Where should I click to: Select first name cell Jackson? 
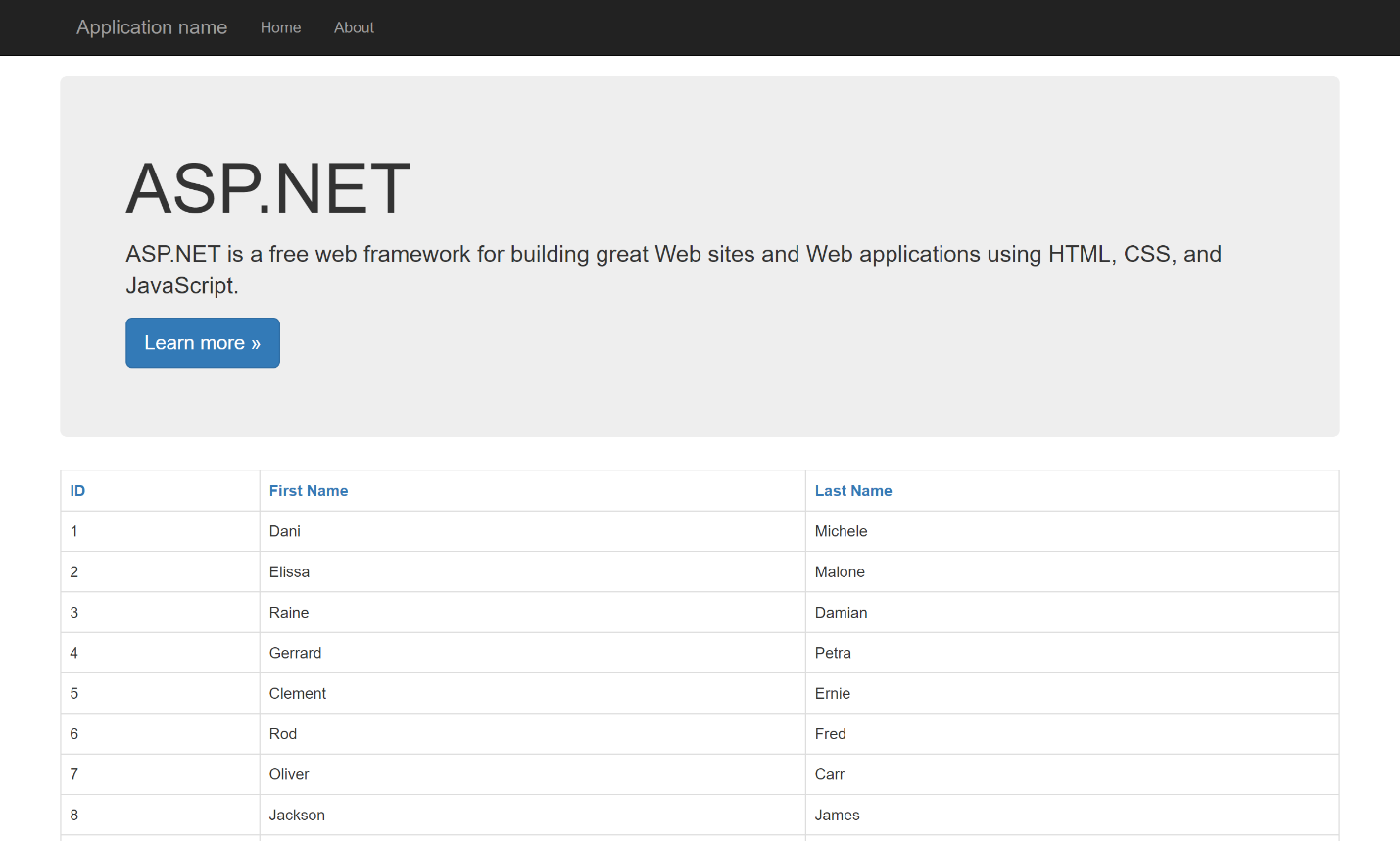(x=533, y=815)
